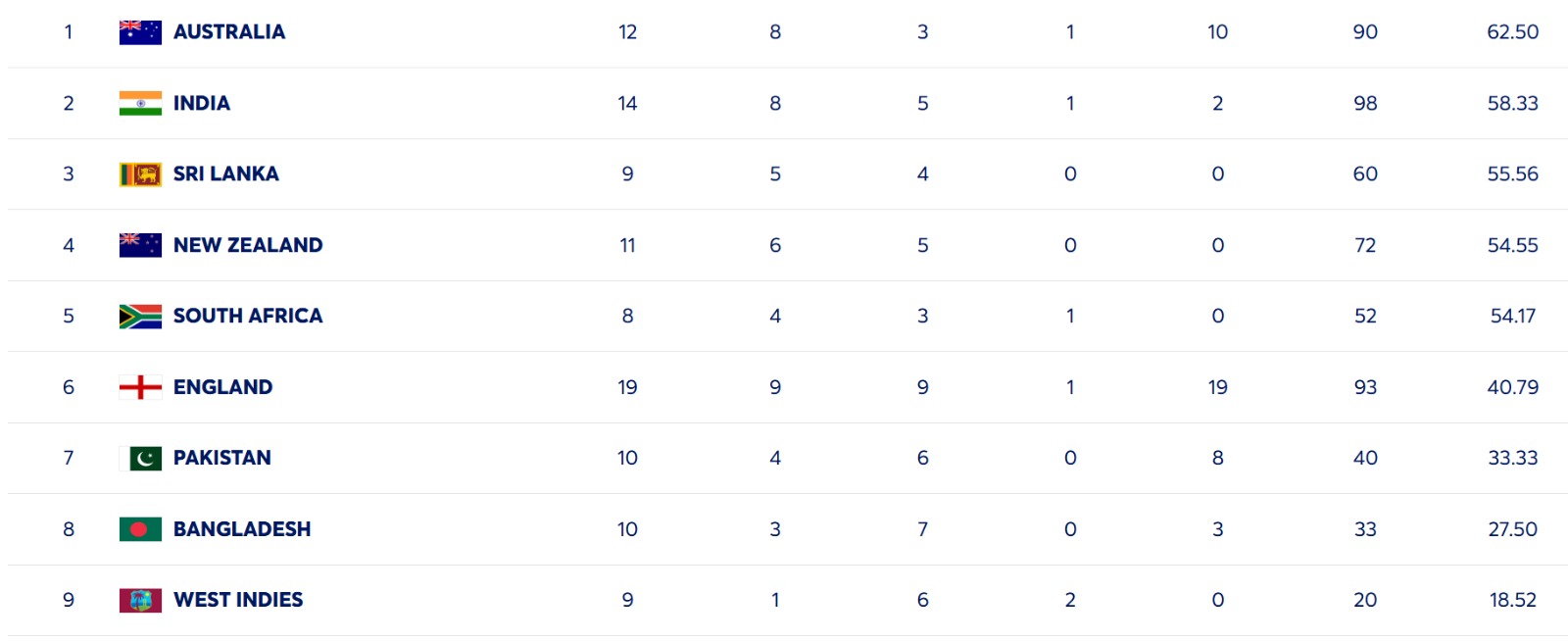Click Australia's 62.50 percentage value
Screen dimensions: 1568x642
point(1512,32)
